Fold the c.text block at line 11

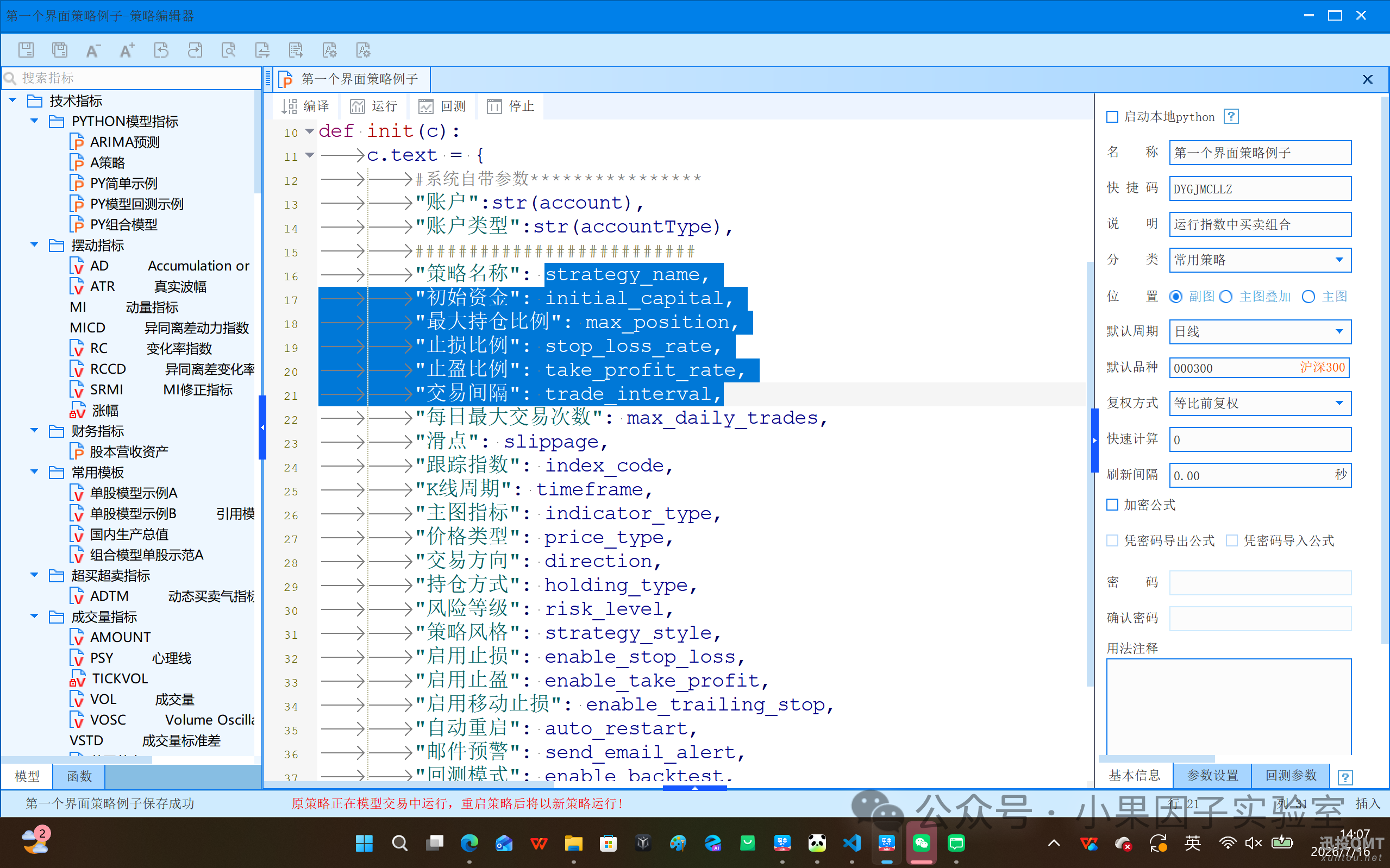click(x=310, y=155)
